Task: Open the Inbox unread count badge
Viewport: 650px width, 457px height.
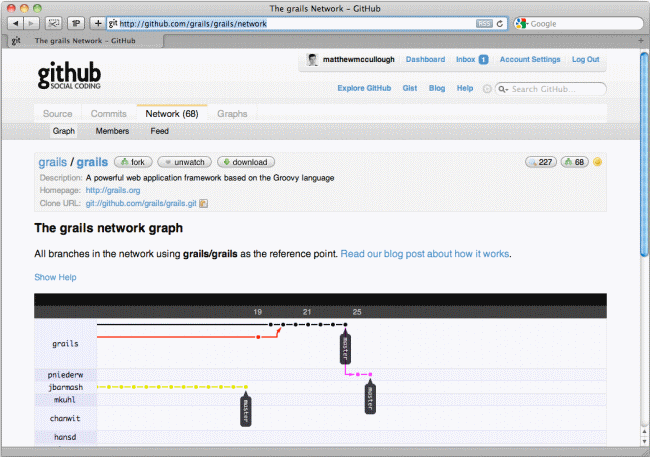Action: click(483, 60)
